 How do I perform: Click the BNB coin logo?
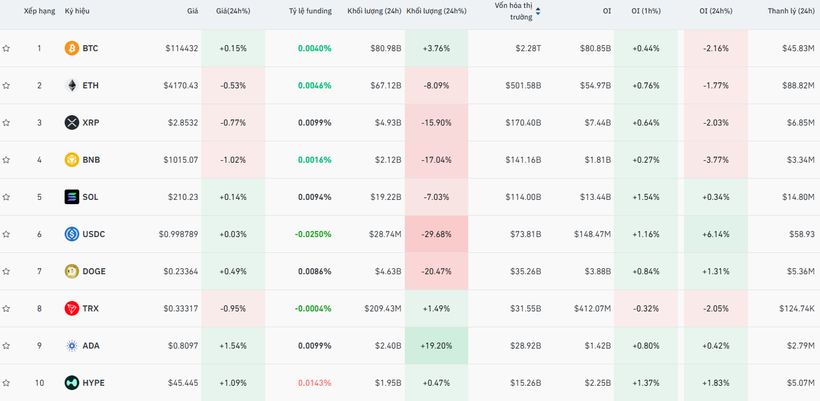click(x=71, y=160)
